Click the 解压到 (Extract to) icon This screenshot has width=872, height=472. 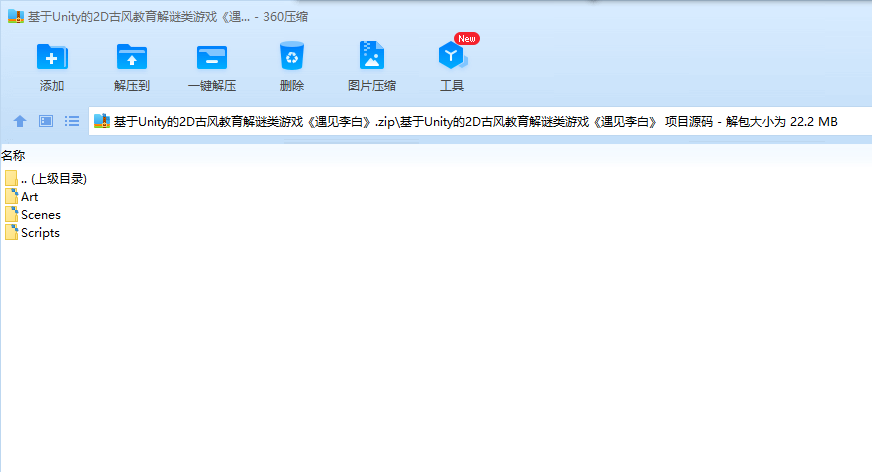click(132, 57)
